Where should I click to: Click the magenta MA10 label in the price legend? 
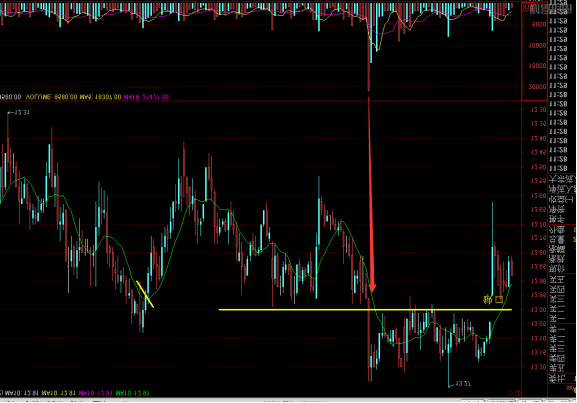click(x=96, y=393)
